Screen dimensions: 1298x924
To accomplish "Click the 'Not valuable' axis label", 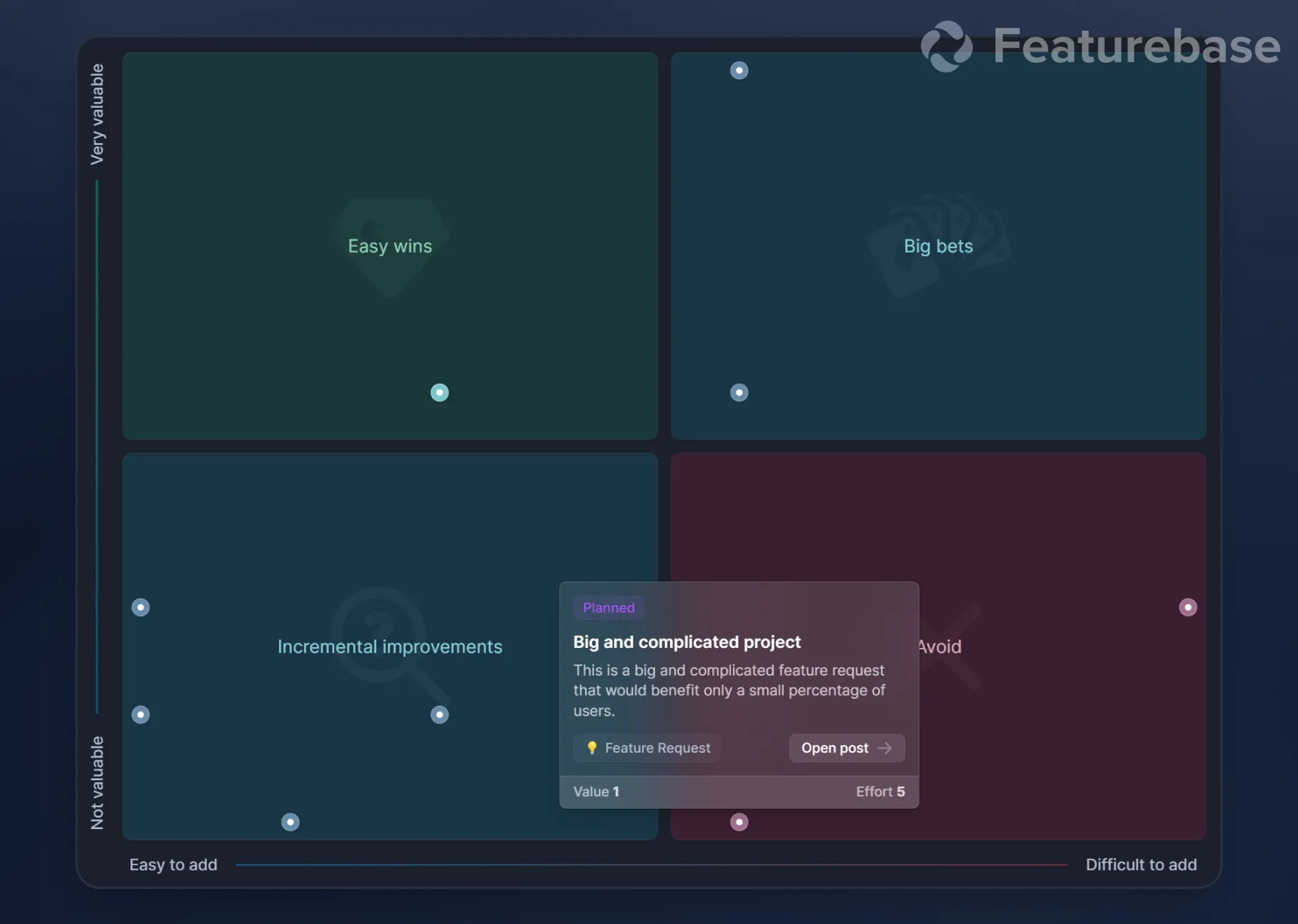I will click(x=97, y=783).
